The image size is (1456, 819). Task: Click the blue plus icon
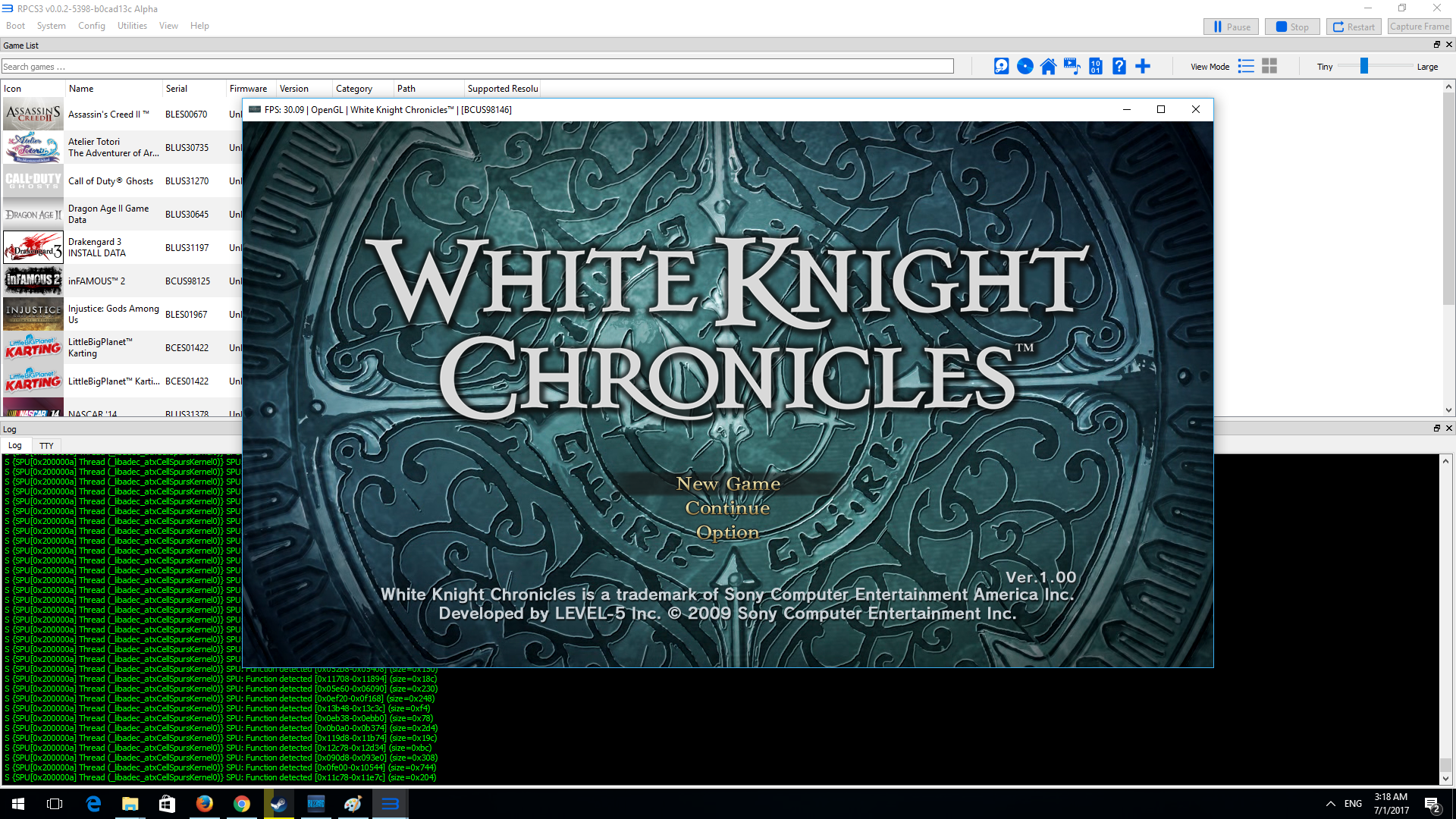[1142, 67]
